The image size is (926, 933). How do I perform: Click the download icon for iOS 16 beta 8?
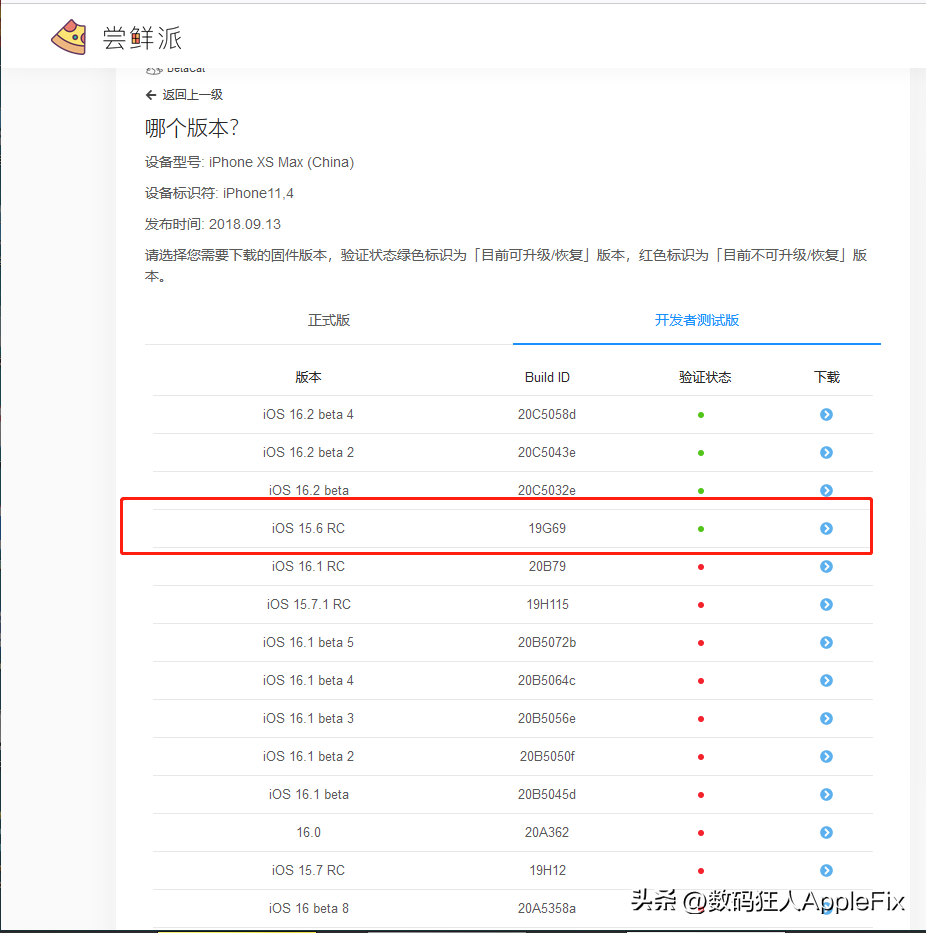tap(826, 908)
